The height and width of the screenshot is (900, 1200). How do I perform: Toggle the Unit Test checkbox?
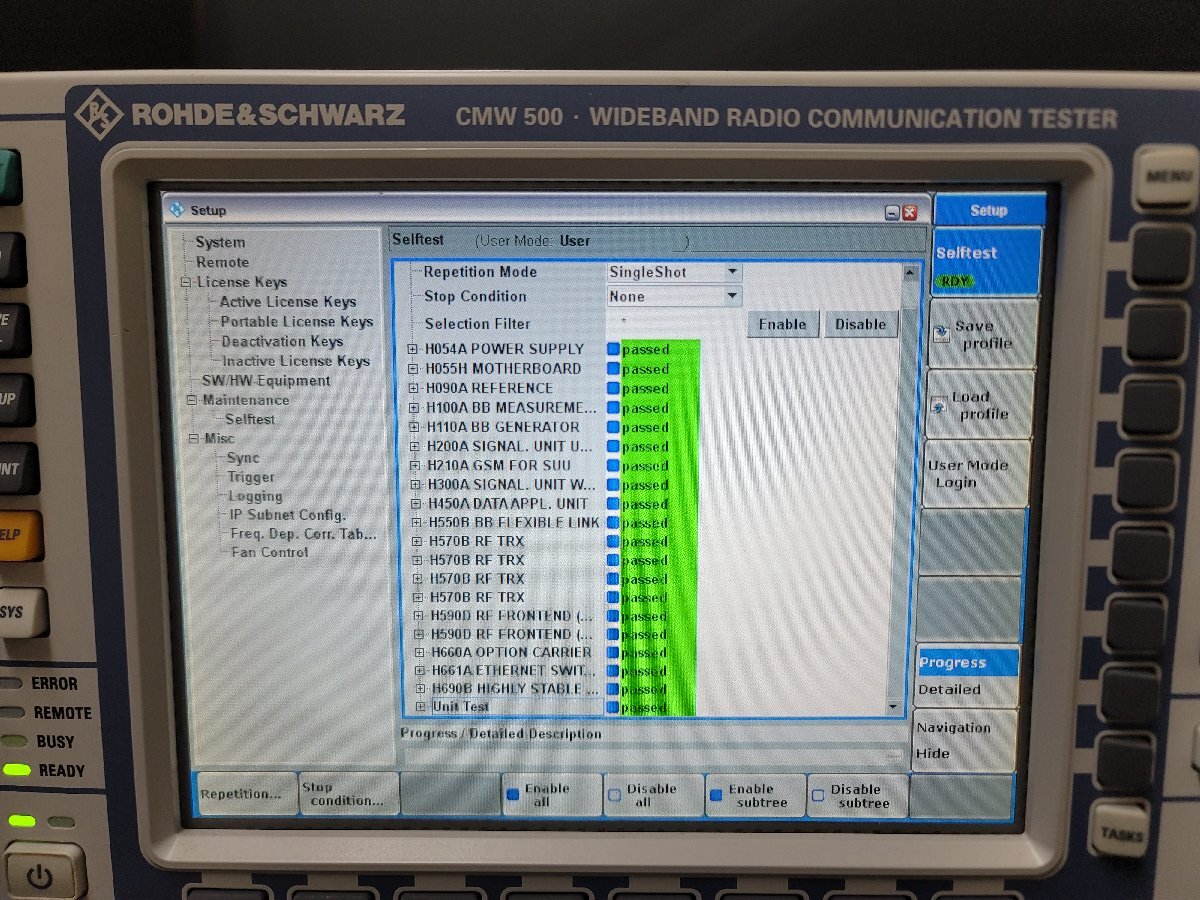(612, 707)
